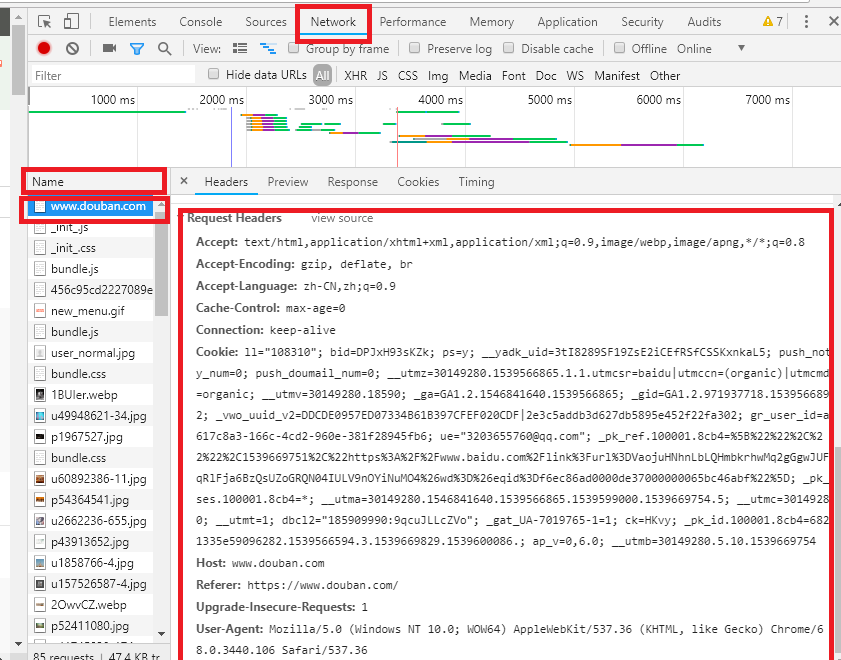The width and height of the screenshot is (841, 660).
Task: Filter requests by CSS type
Action: pyautogui.click(x=408, y=76)
